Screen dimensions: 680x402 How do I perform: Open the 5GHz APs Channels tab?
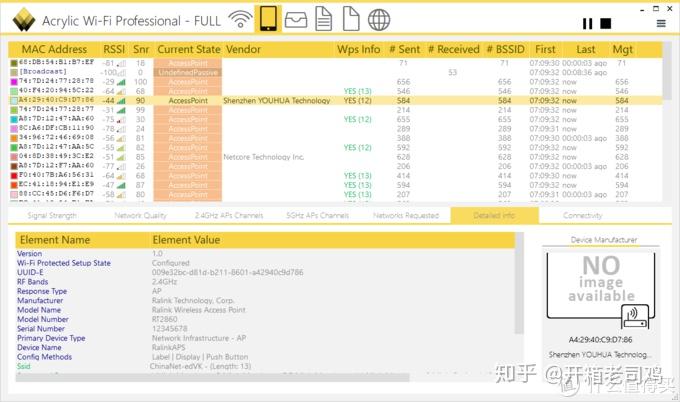click(x=317, y=216)
